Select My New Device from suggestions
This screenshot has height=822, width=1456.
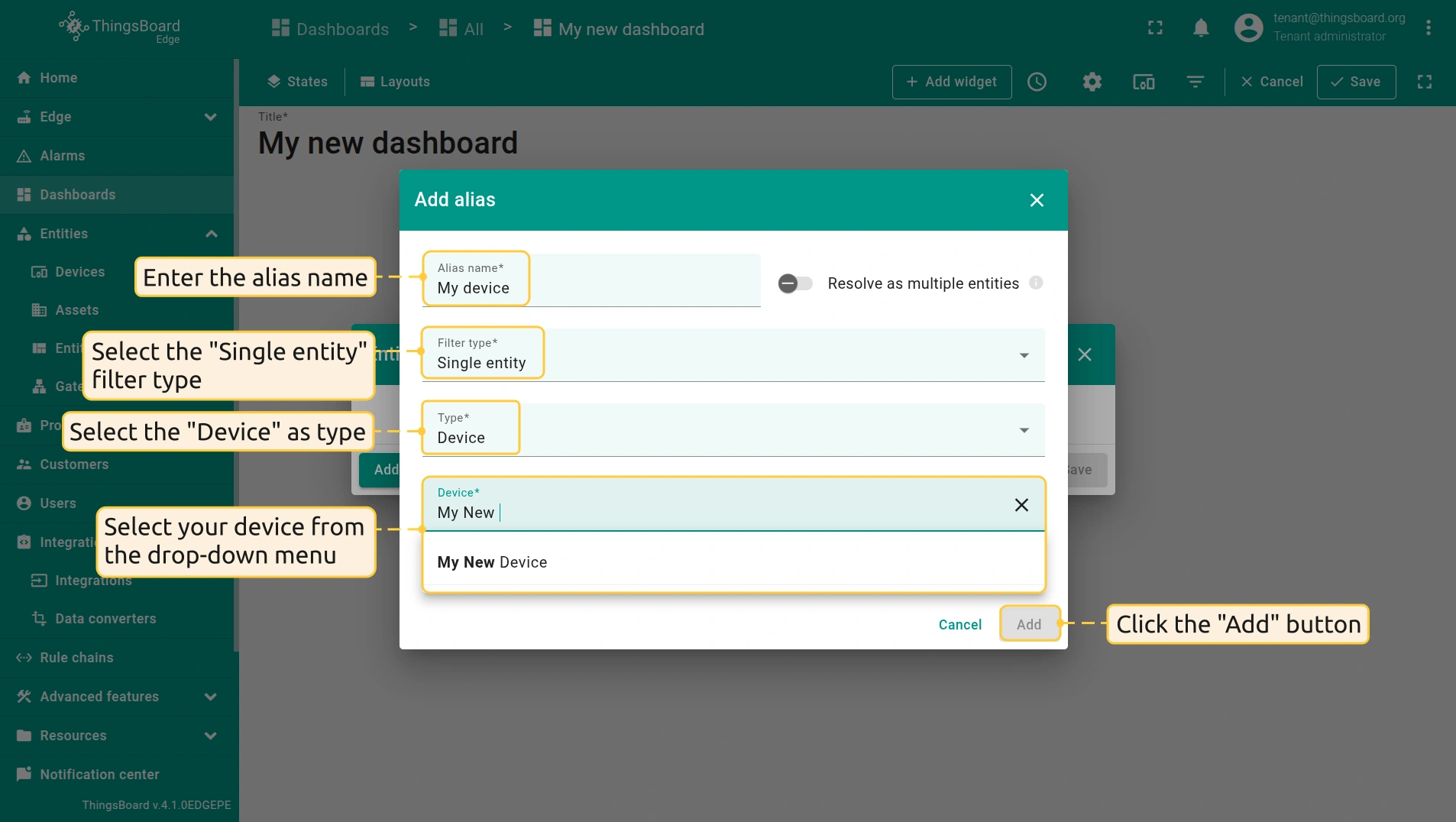coord(492,562)
